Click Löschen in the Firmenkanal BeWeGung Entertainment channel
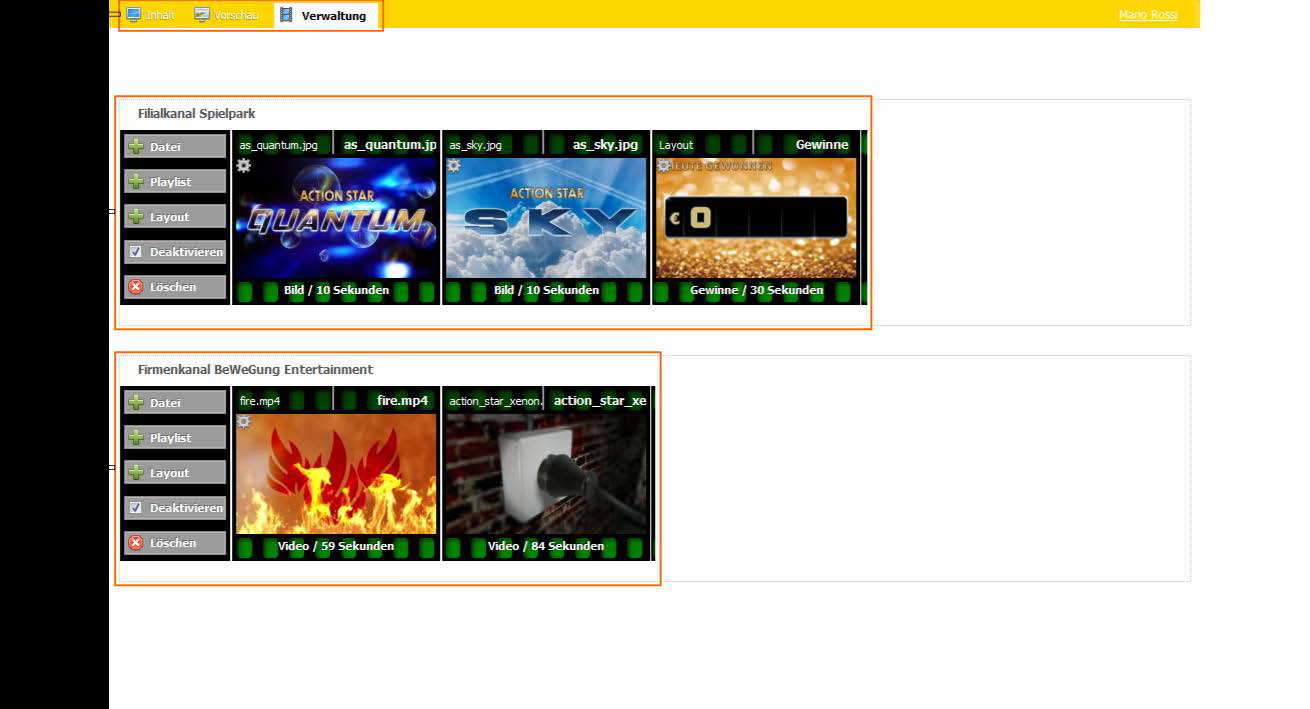Image resolution: width=1310 pixels, height=709 pixels. pyautogui.click(x=175, y=543)
